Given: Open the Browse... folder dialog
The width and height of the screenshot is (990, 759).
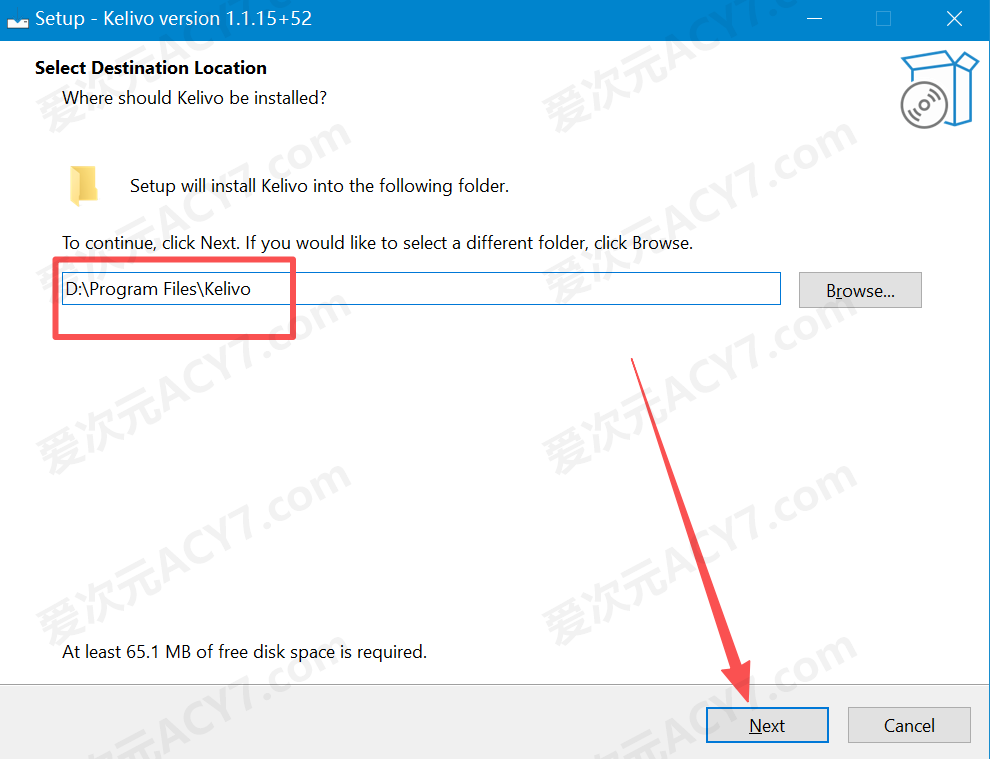Looking at the screenshot, I should click(x=860, y=290).
